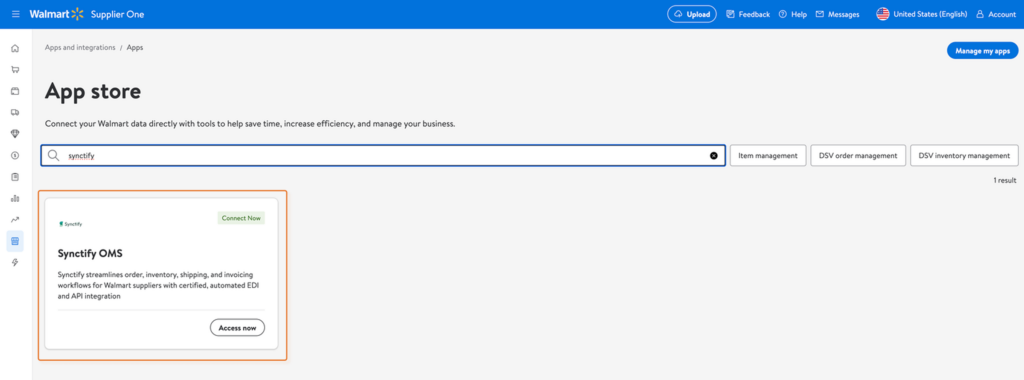Click into the search field containing synctify
This screenshot has height=380, width=1024.
tap(383, 155)
